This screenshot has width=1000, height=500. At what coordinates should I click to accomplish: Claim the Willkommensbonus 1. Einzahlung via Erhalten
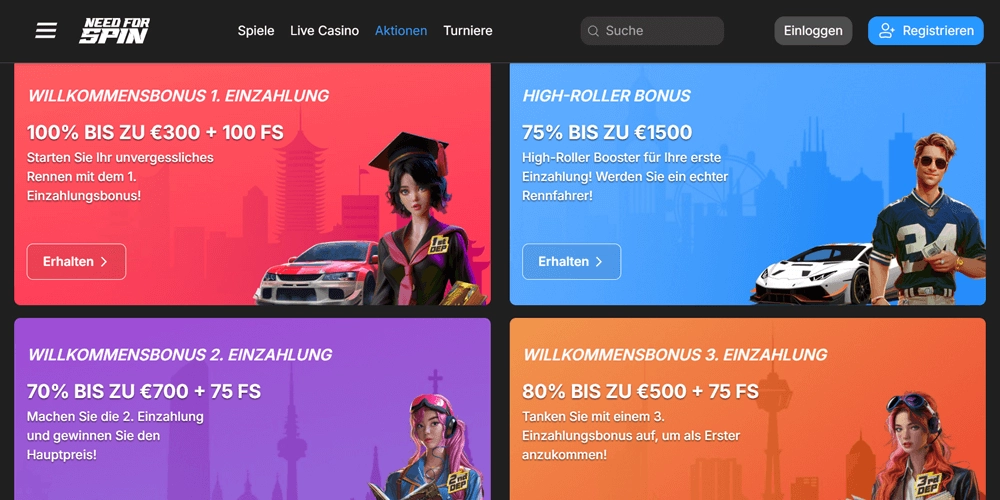click(x=77, y=261)
